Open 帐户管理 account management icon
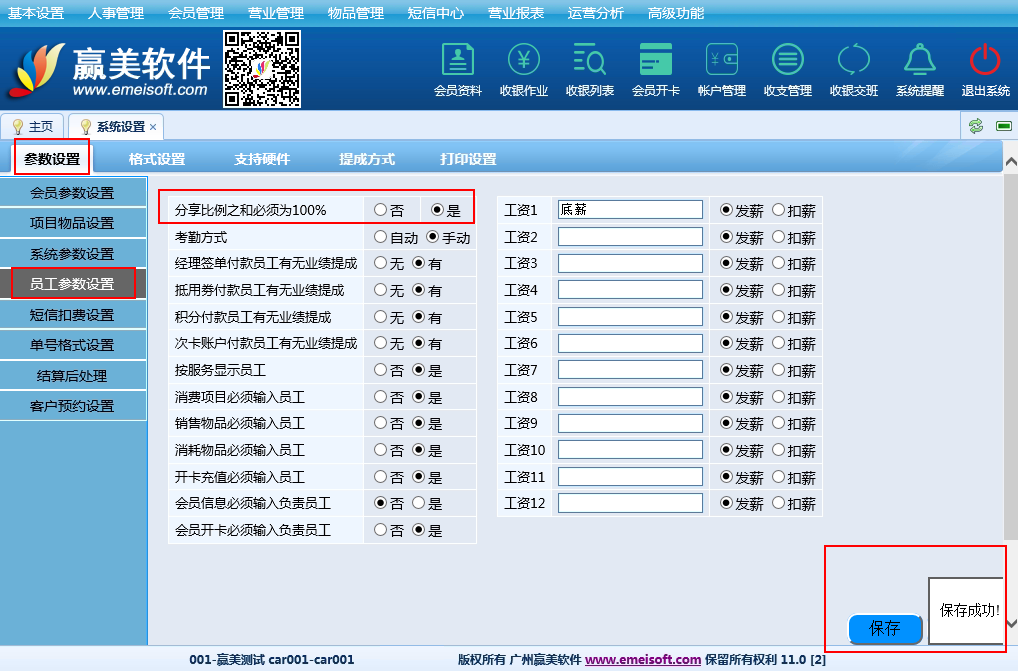Viewport: 1018px width, 671px height. point(722,60)
